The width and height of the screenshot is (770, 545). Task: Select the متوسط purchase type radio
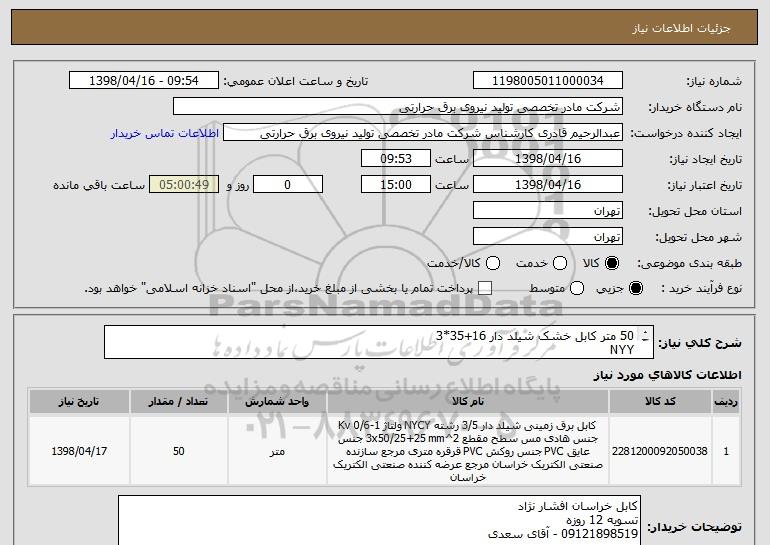[x=577, y=288]
